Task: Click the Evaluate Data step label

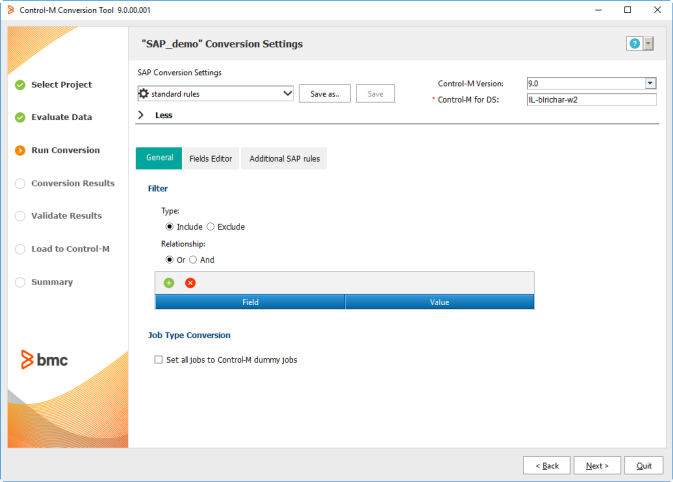Action: click(x=61, y=117)
